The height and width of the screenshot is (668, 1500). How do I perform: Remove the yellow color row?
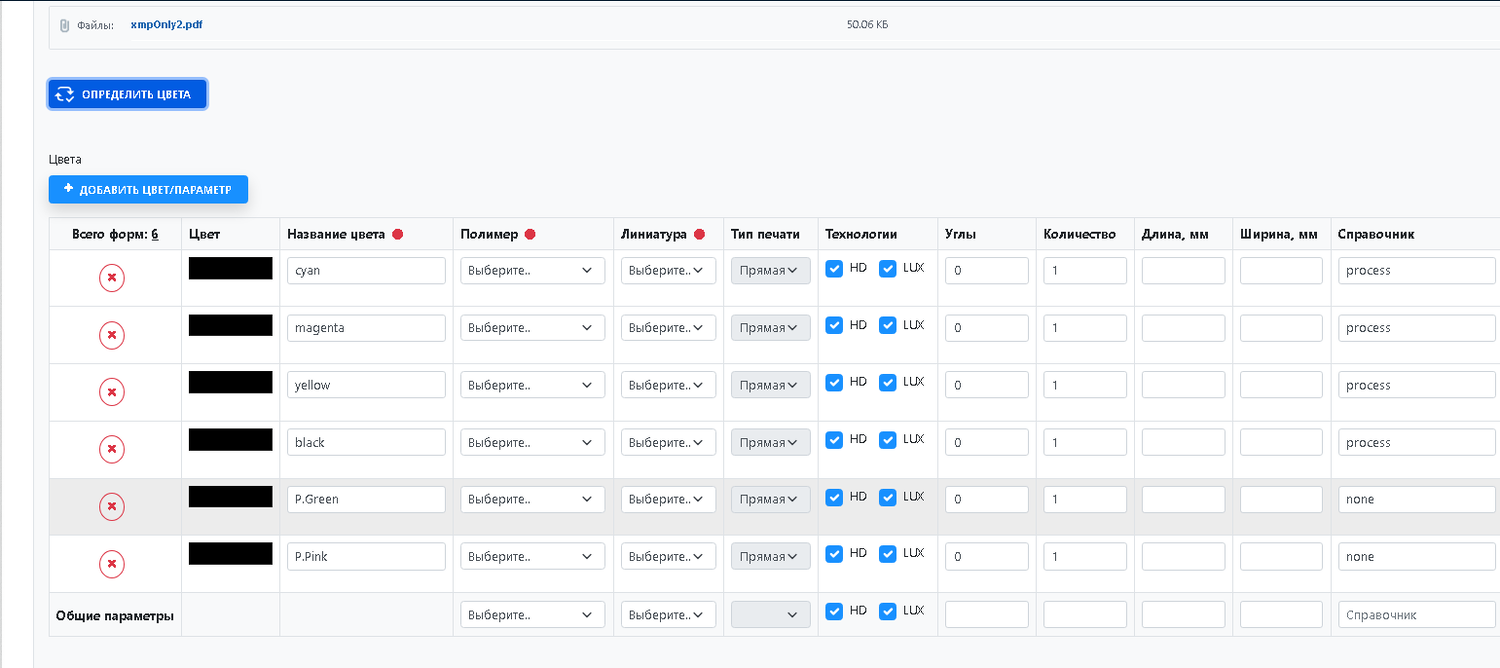(x=112, y=392)
